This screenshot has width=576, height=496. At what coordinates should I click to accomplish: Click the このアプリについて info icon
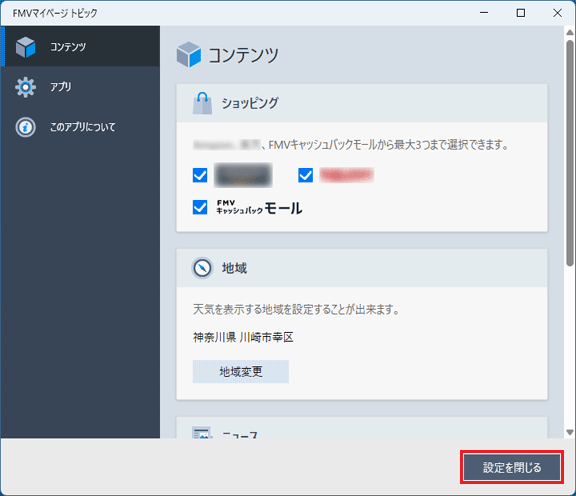[25, 127]
